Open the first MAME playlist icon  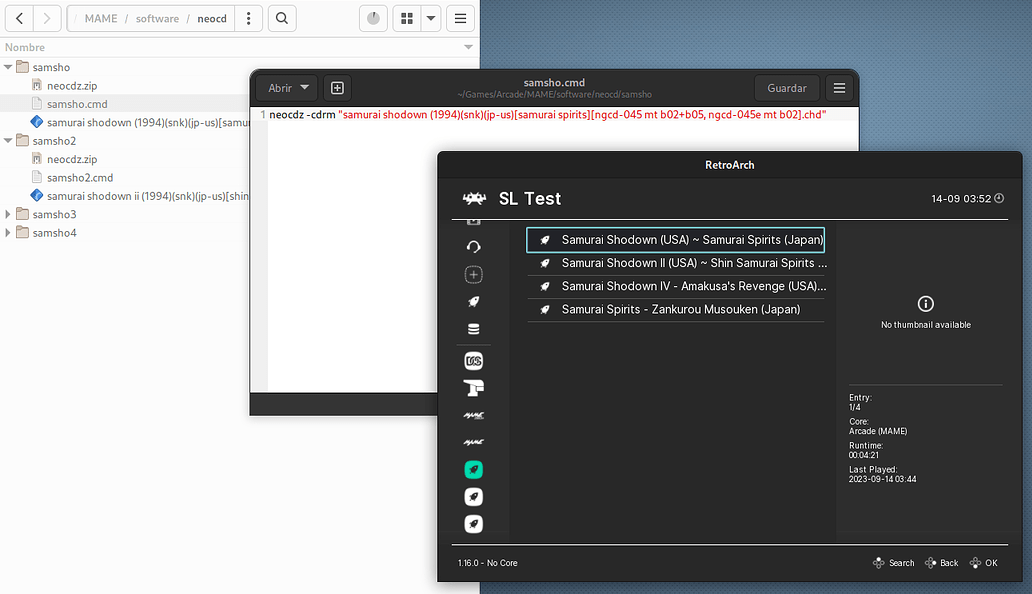coord(473,415)
